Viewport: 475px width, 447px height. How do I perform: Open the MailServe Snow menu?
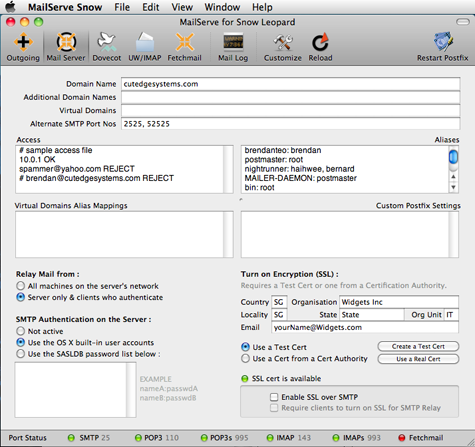click(65, 7)
